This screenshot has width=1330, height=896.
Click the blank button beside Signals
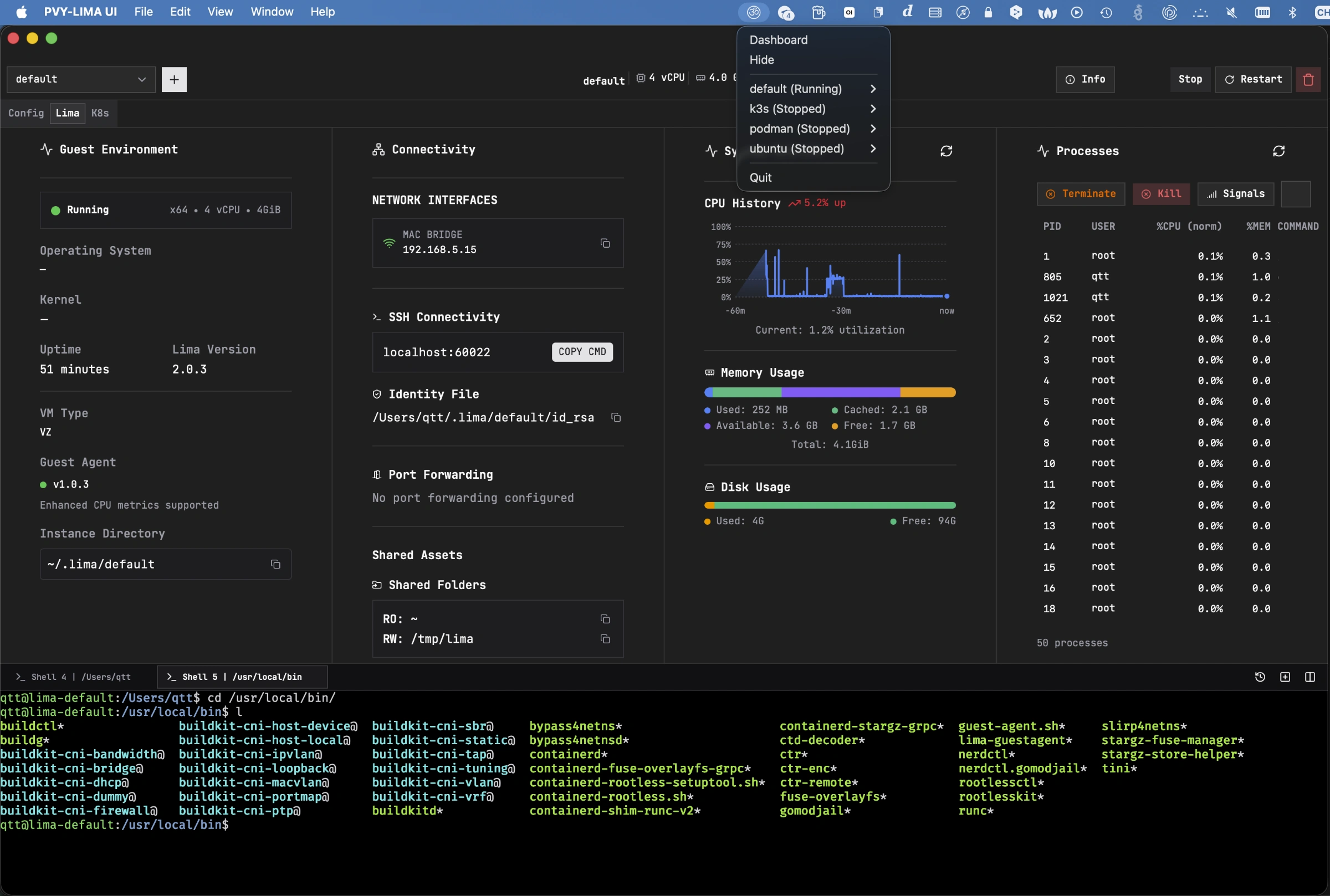[1295, 194]
